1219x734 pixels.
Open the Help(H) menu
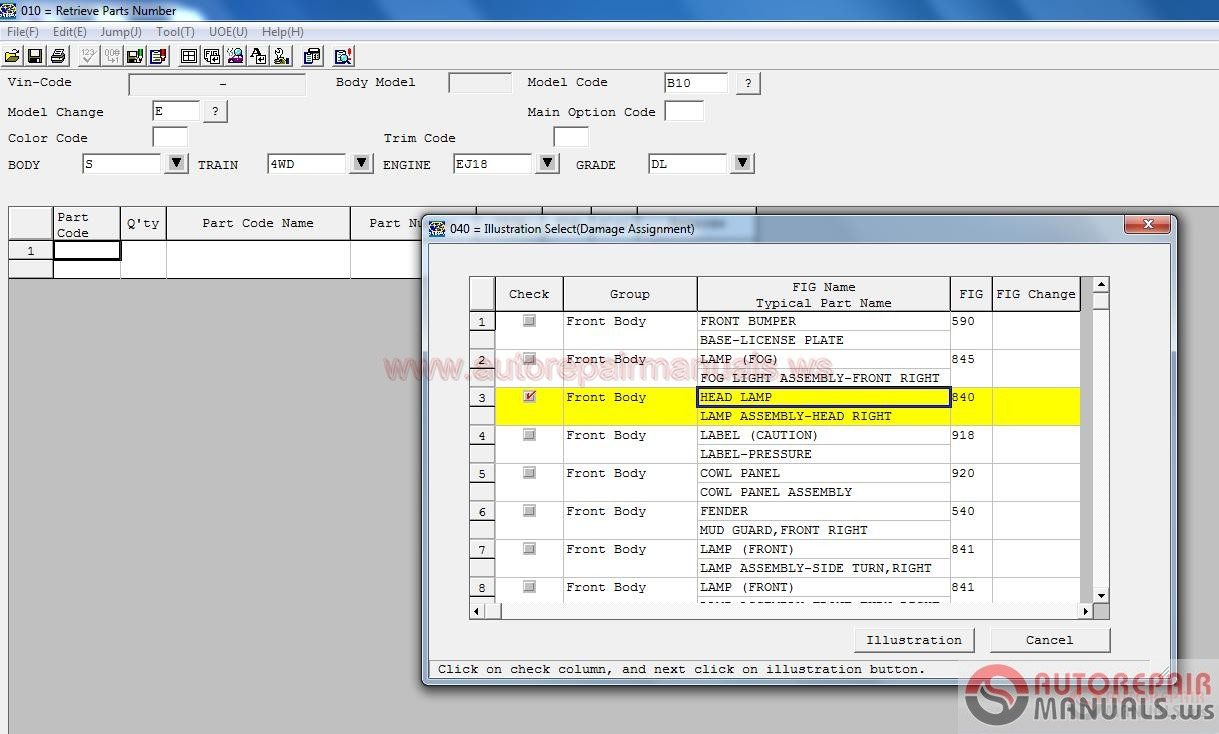point(282,32)
